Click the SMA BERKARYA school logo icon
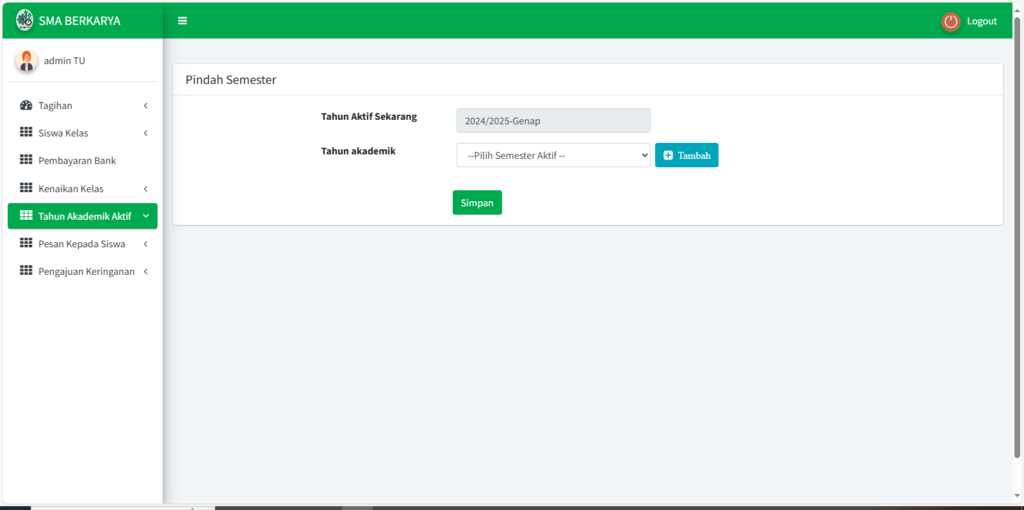Image resolution: width=1024 pixels, height=510 pixels. point(25,20)
